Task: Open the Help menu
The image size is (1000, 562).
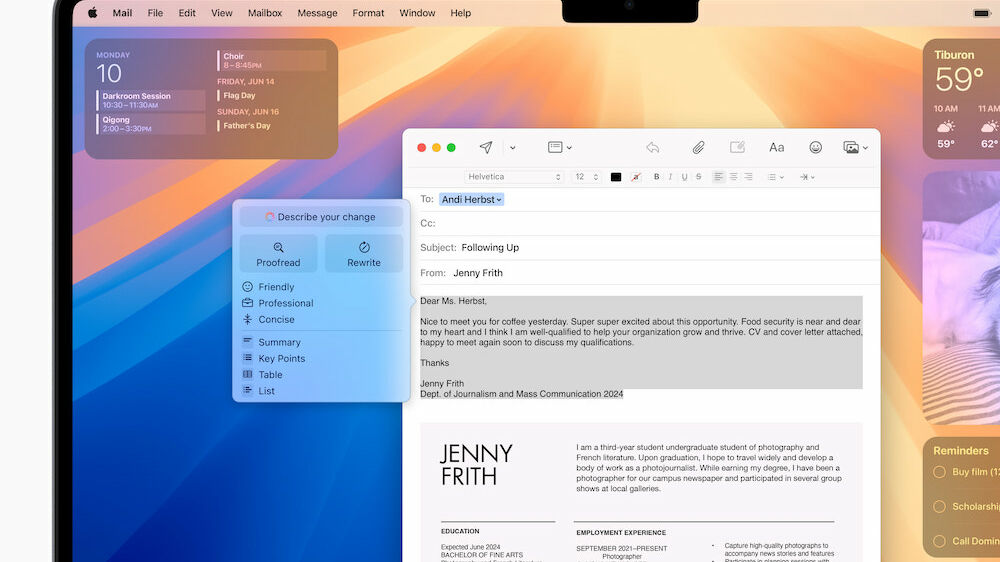Action: [x=460, y=13]
